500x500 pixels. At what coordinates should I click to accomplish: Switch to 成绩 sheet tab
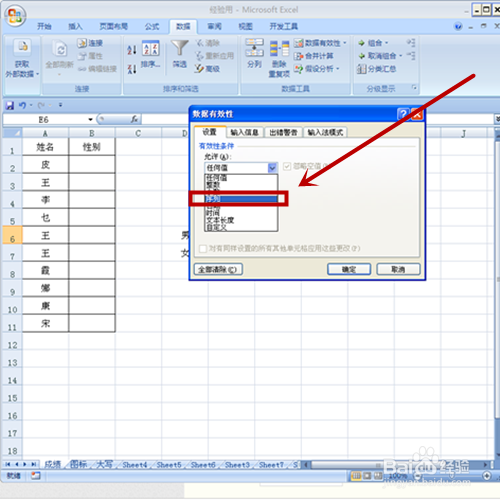pyautogui.click(x=53, y=464)
